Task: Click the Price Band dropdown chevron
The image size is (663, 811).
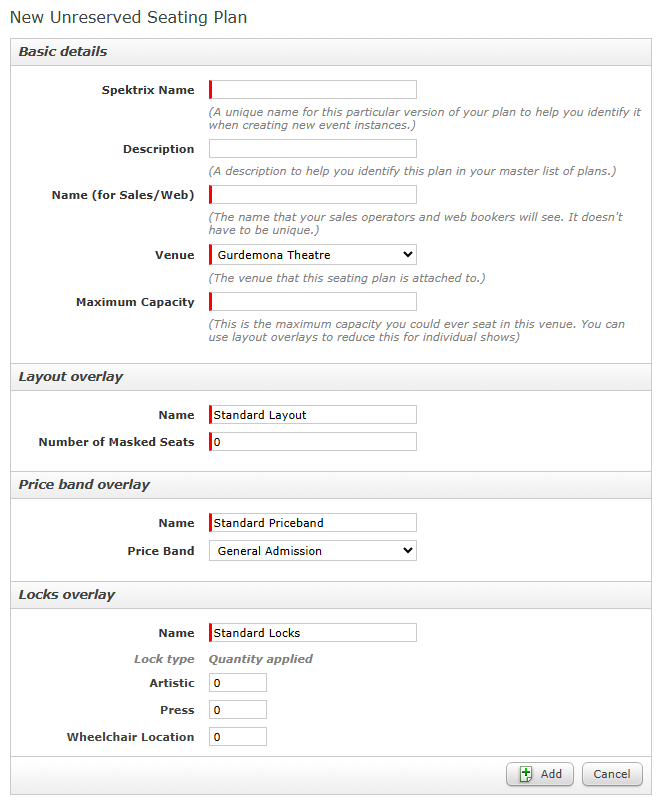Action: click(x=408, y=551)
